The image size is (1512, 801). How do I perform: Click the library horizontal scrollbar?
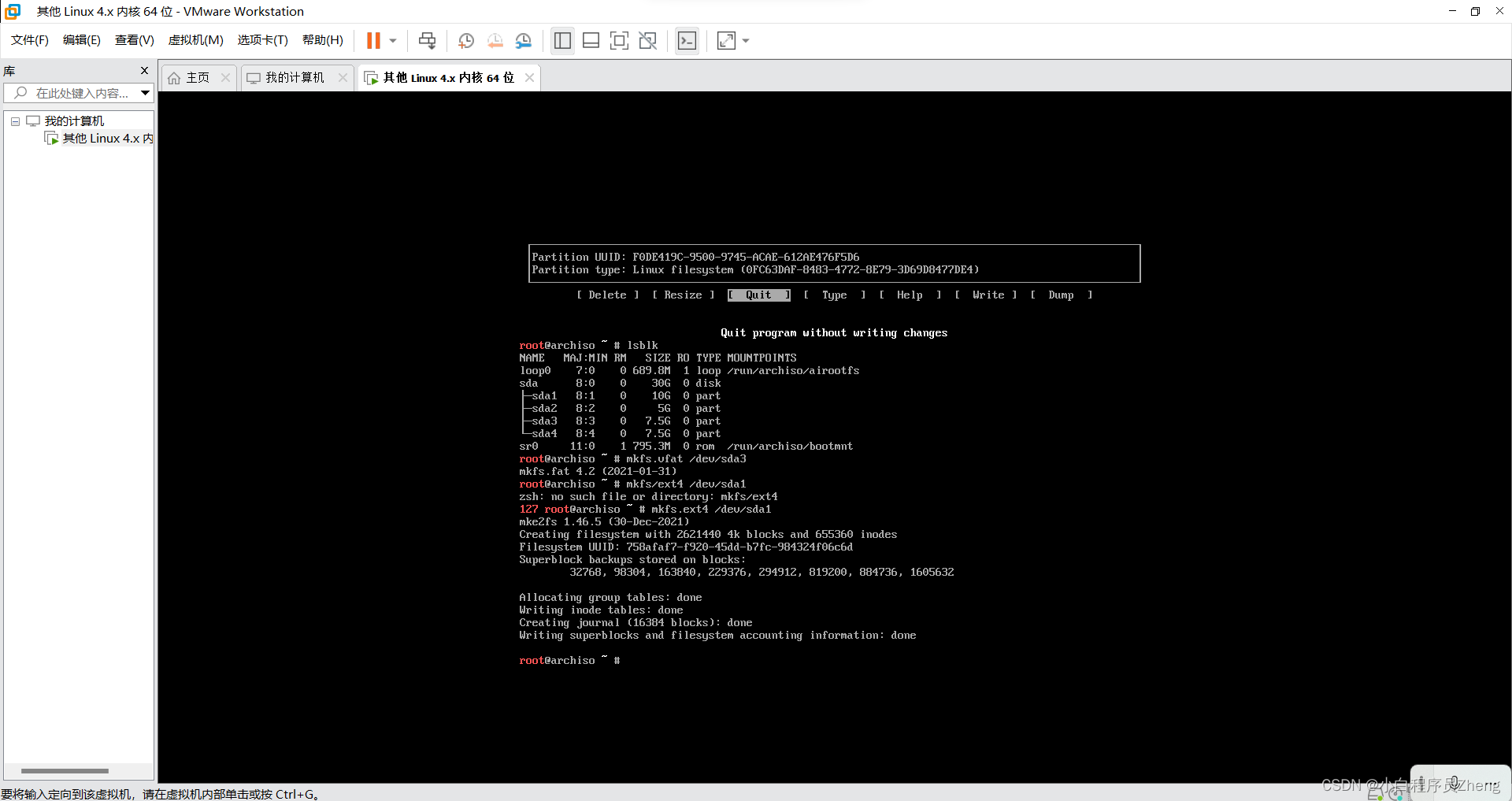point(65,771)
